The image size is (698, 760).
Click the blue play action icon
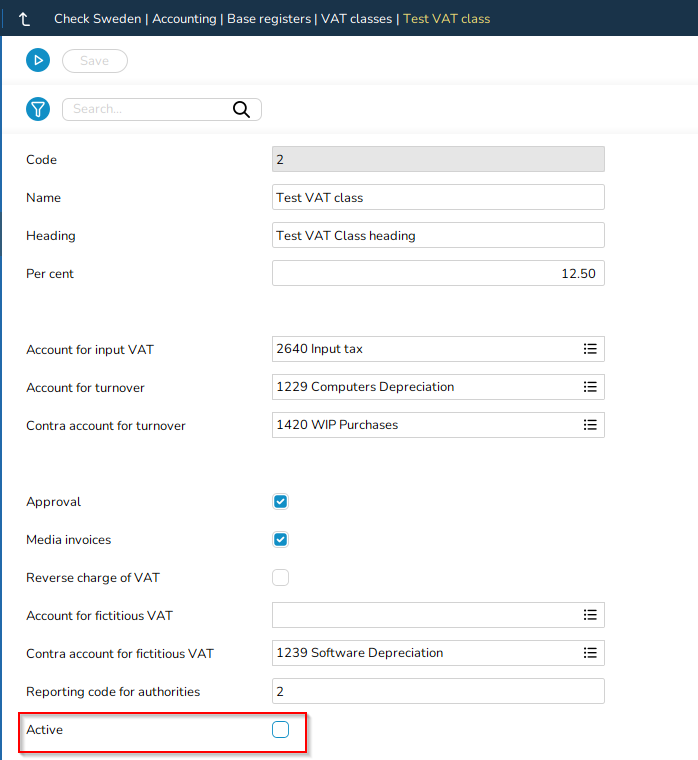37,61
